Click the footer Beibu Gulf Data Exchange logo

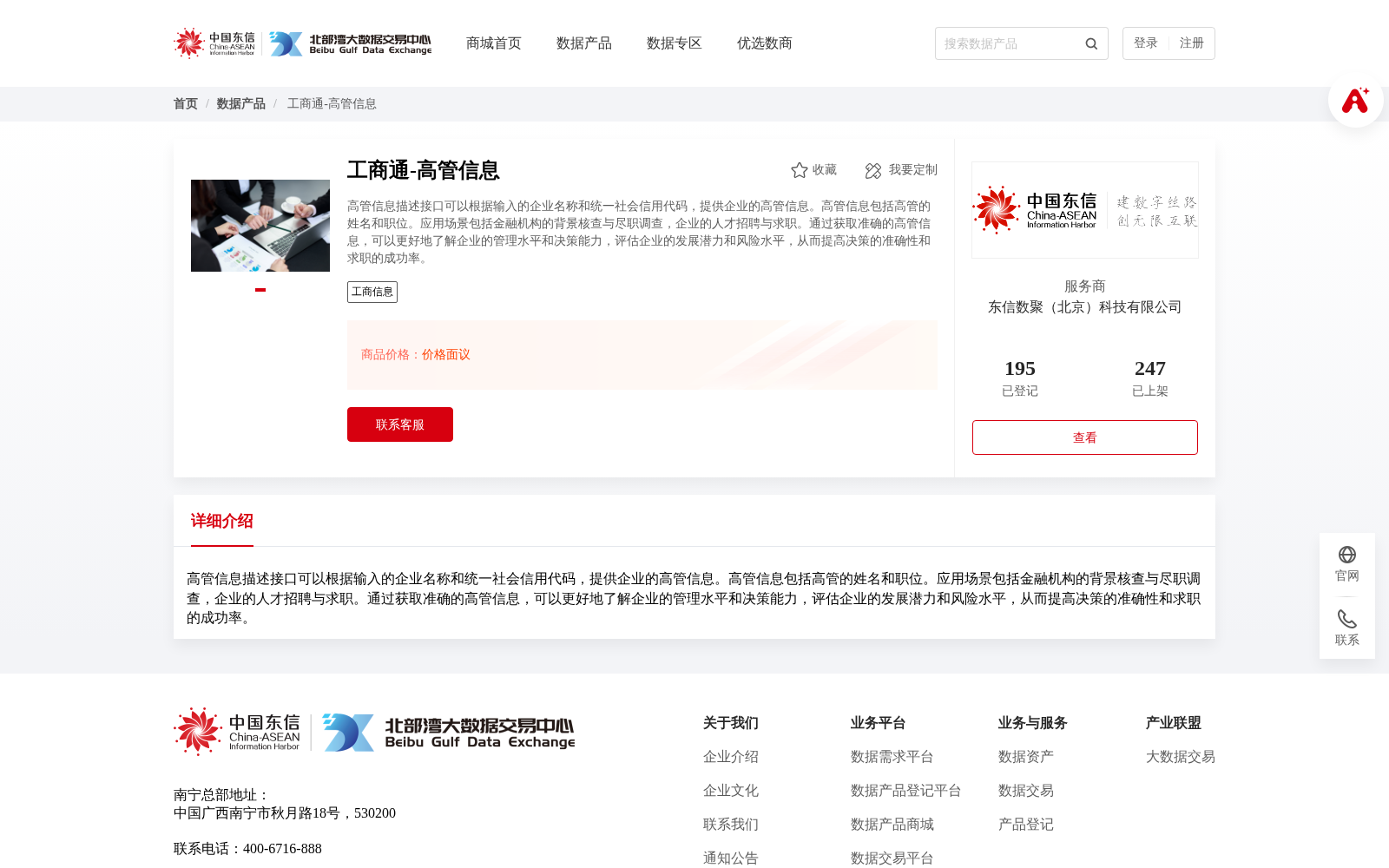pyautogui.click(x=374, y=732)
